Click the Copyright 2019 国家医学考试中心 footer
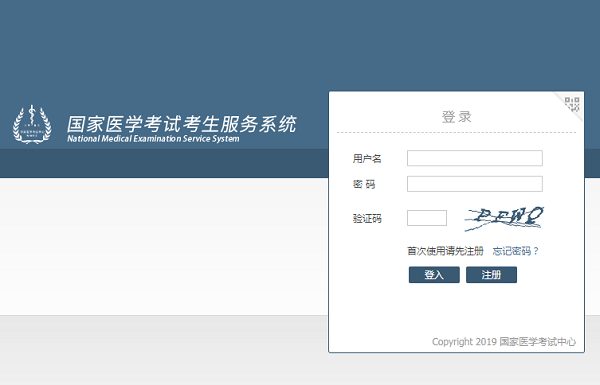The image size is (600, 385). pyautogui.click(x=504, y=341)
